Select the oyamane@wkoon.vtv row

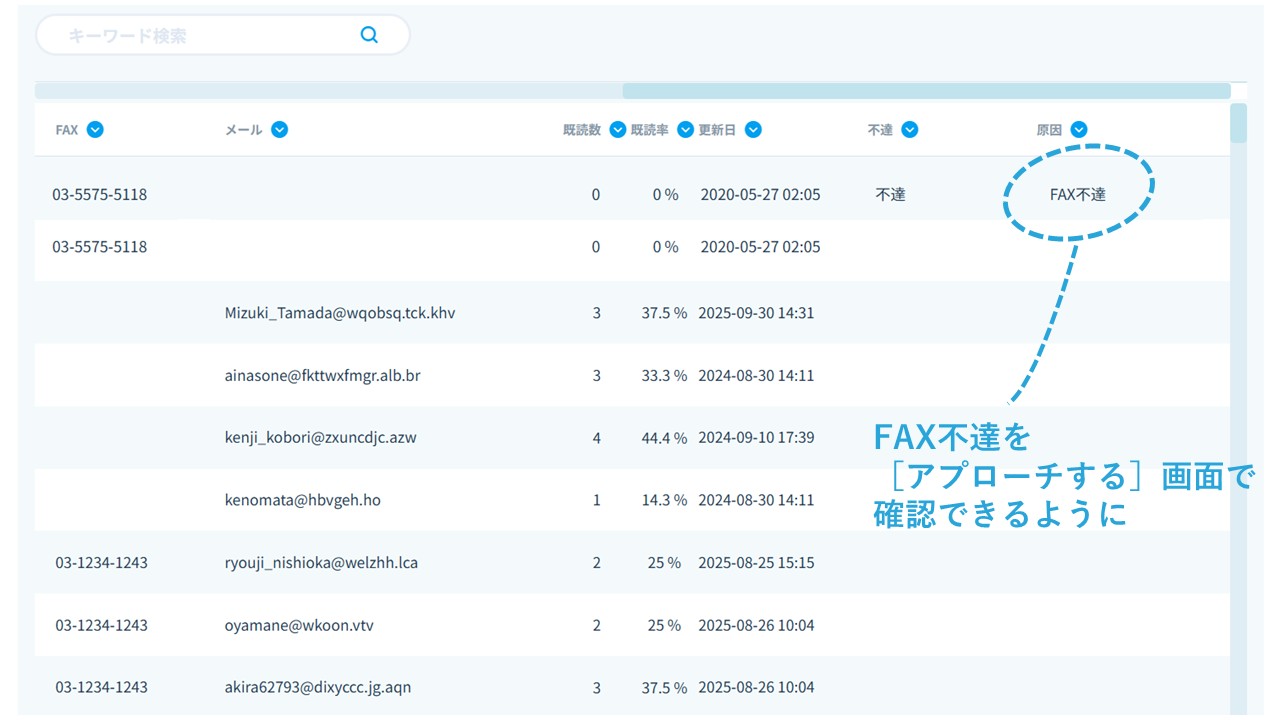click(x=299, y=625)
